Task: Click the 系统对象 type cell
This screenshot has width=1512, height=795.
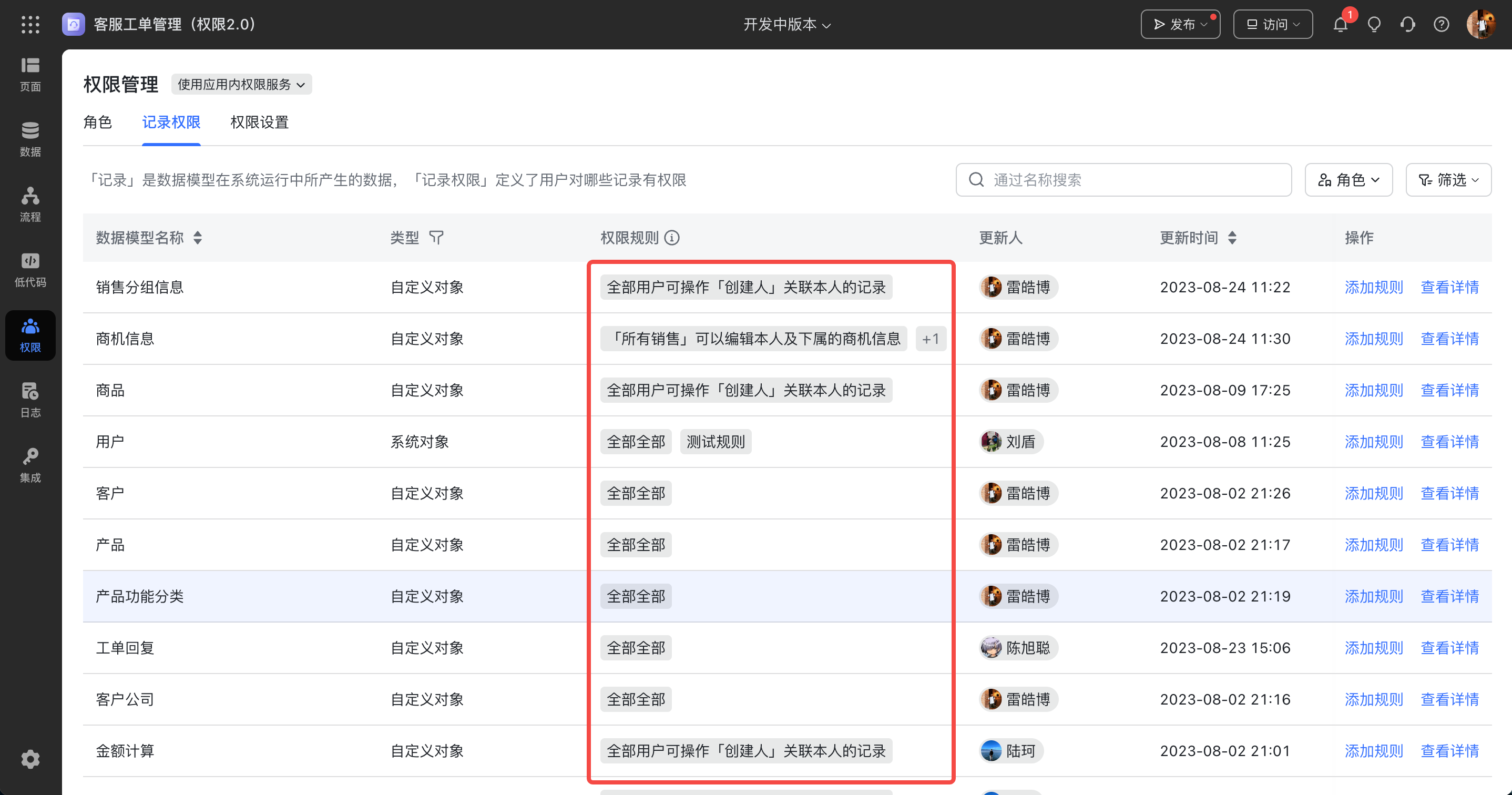Action: coord(420,442)
